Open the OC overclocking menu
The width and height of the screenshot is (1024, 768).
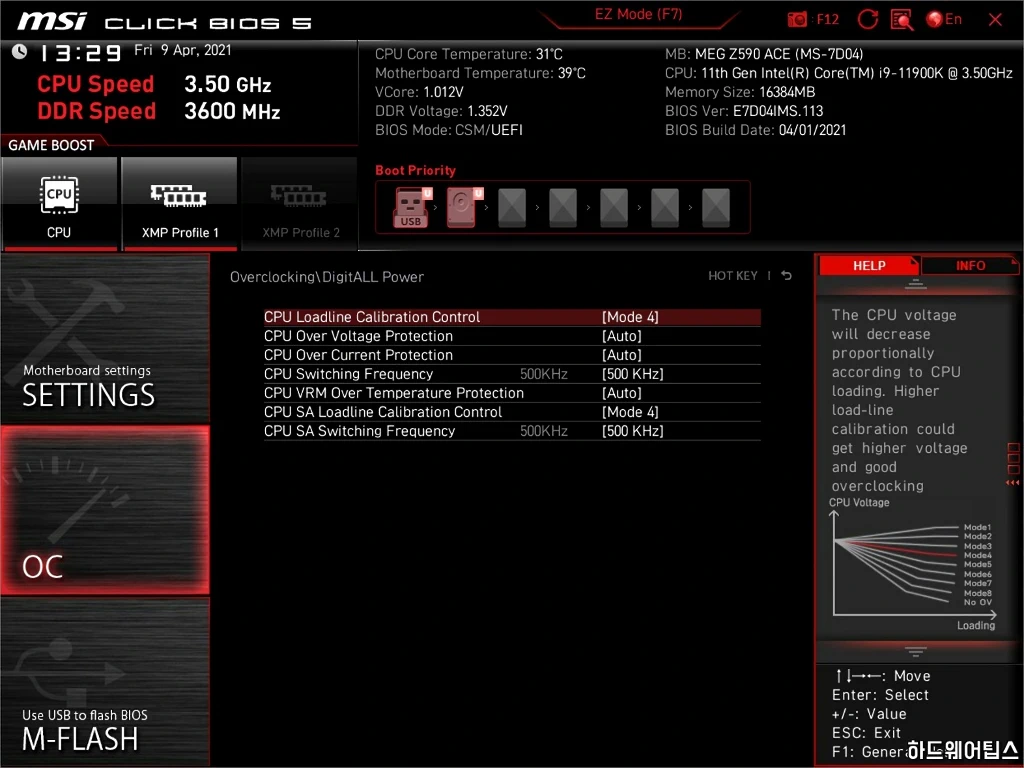105,511
